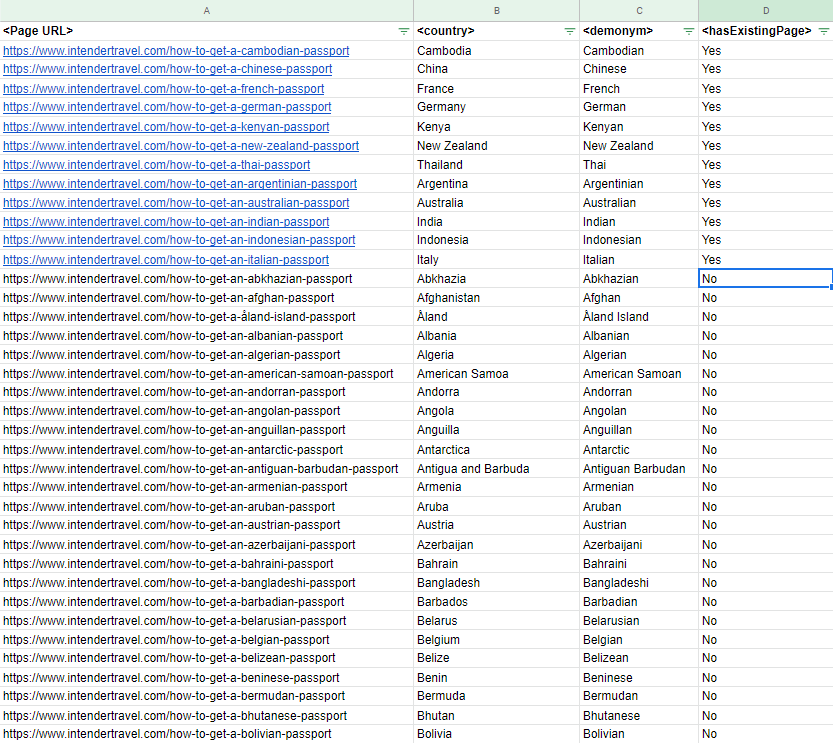Image resolution: width=833 pixels, height=743 pixels.
Task: Select the 'Yes' cell in Cambodia row
Action: pyautogui.click(x=766, y=51)
